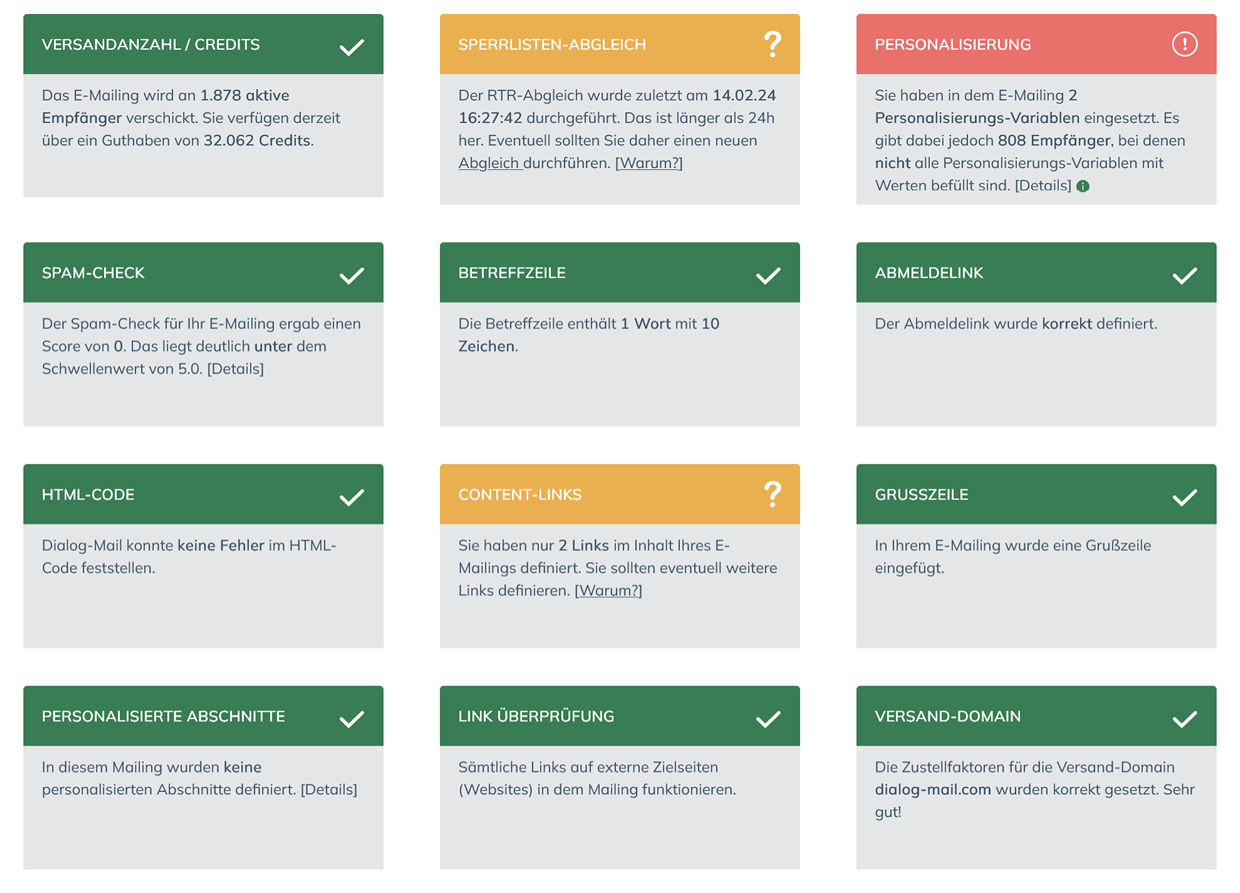Screen dimensions: 1240x893
Task: Click the Personalisierte Abschnitte header checkmark
Action: [x=351, y=719]
